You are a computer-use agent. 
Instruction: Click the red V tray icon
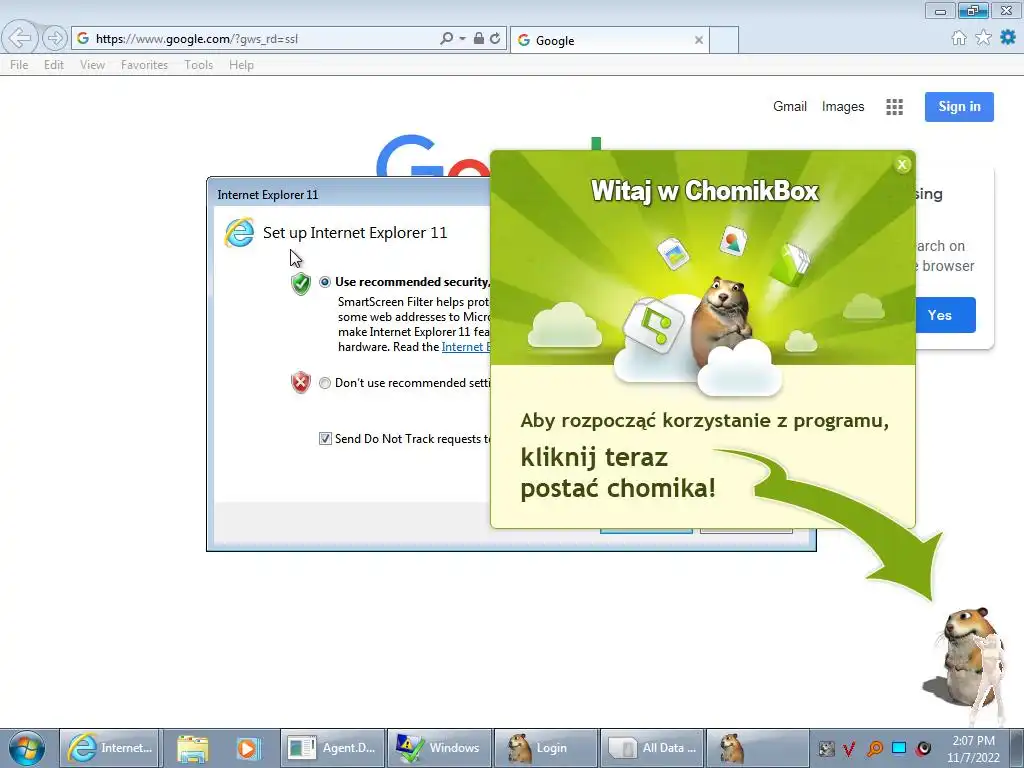pyautogui.click(x=850, y=748)
